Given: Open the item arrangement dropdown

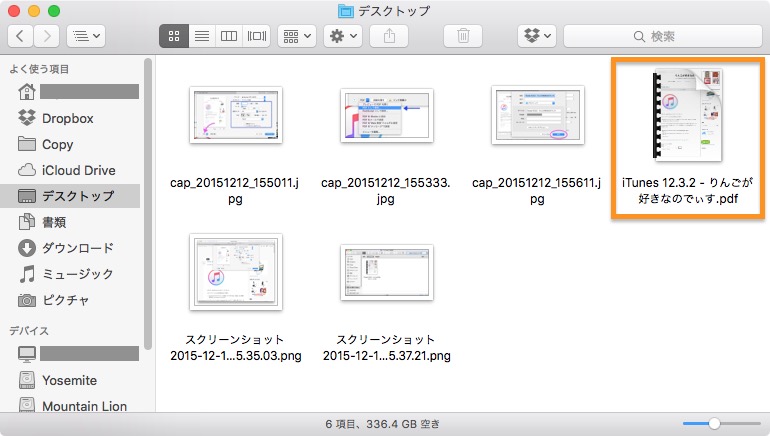Looking at the screenshot, I should click(297, 36).
